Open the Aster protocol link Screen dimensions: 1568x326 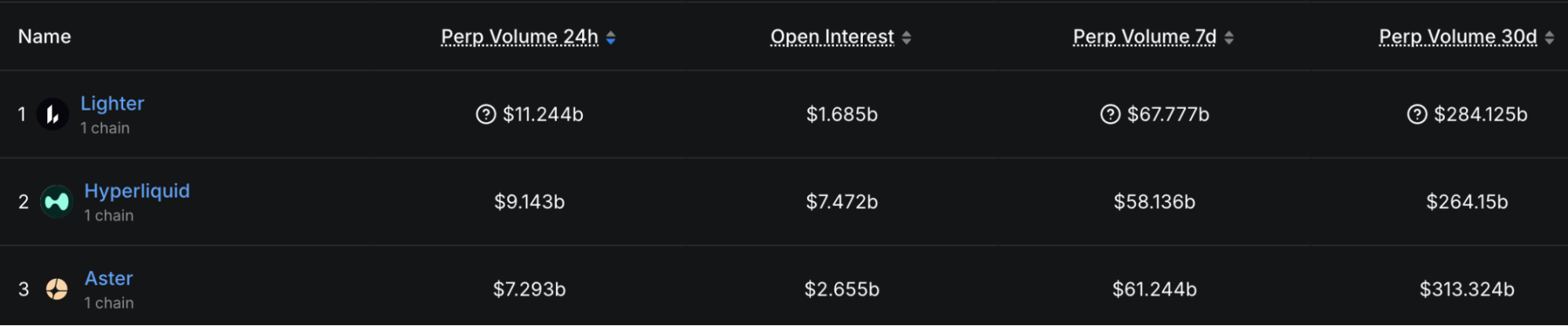109,278
